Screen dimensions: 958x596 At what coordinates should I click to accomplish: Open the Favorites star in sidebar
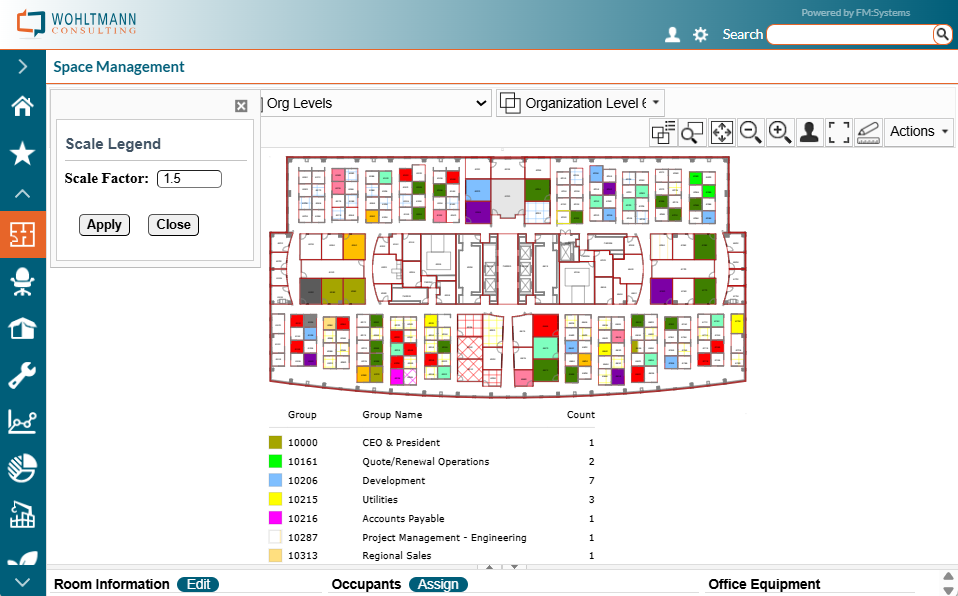(22, 153)
